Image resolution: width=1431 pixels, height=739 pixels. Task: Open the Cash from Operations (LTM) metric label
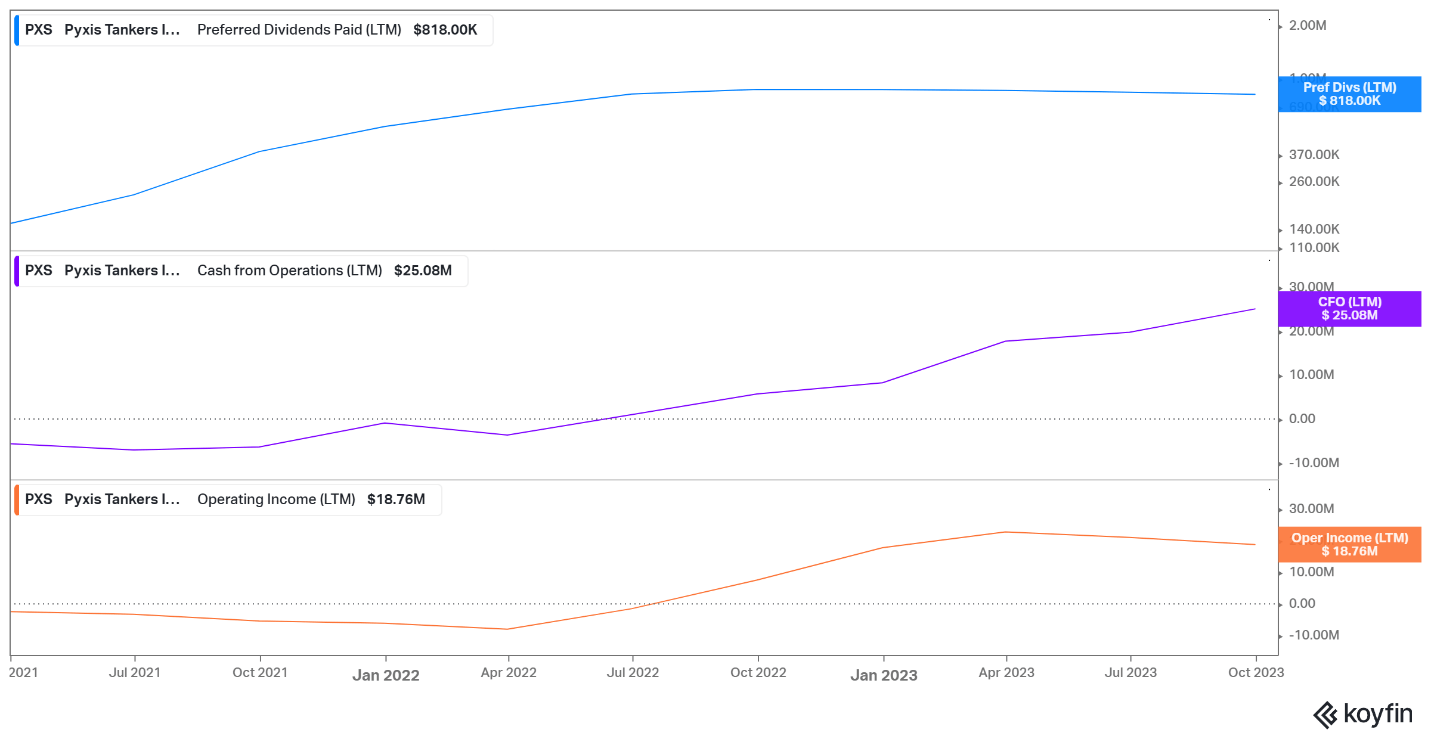tap(289, 270)
